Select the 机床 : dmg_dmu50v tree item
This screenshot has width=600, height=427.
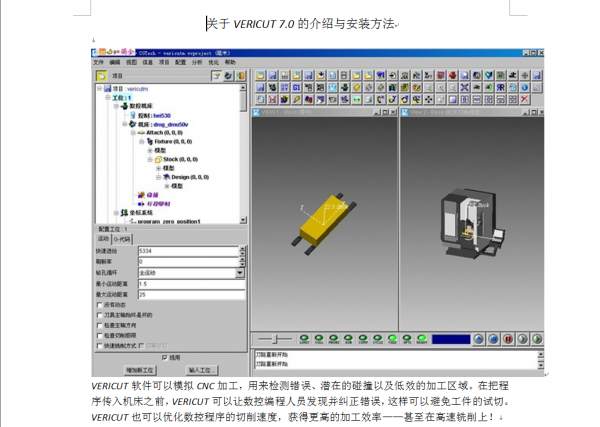tap(163, 124)
